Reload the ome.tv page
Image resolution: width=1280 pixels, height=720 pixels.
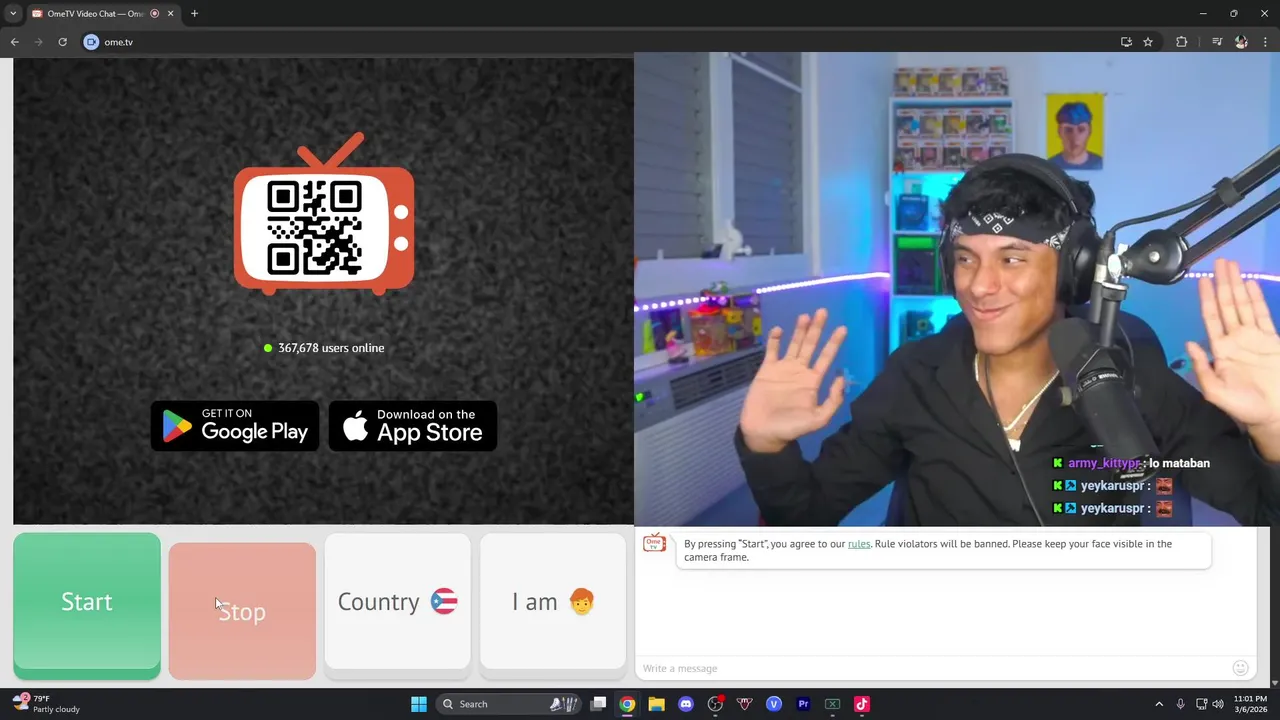click(62, 42)
